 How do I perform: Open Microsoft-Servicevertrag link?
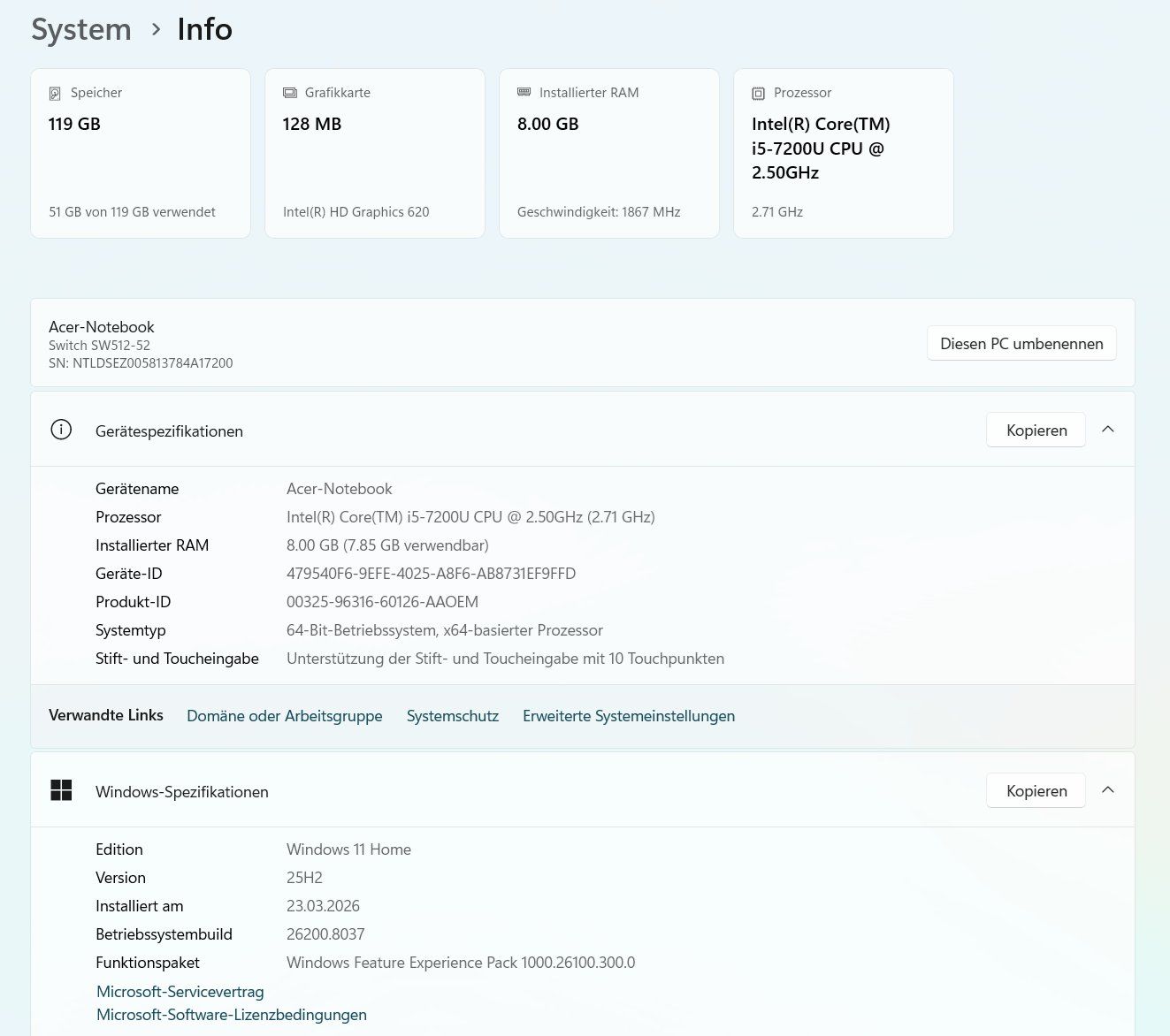(180, 992)
